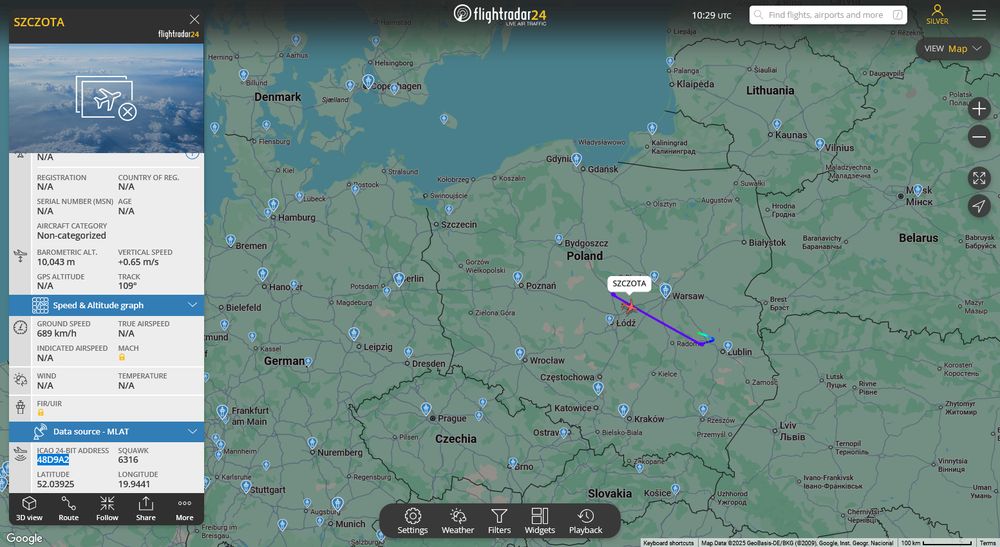Open the More options menu
1000x547 pixels.
[184, 509]
